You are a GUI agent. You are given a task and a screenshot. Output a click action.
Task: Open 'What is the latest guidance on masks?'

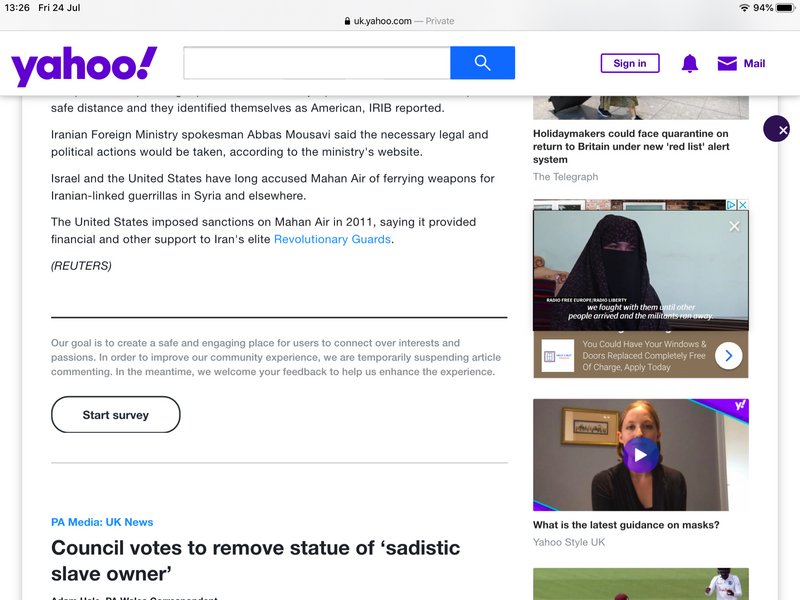click(626, 525)
